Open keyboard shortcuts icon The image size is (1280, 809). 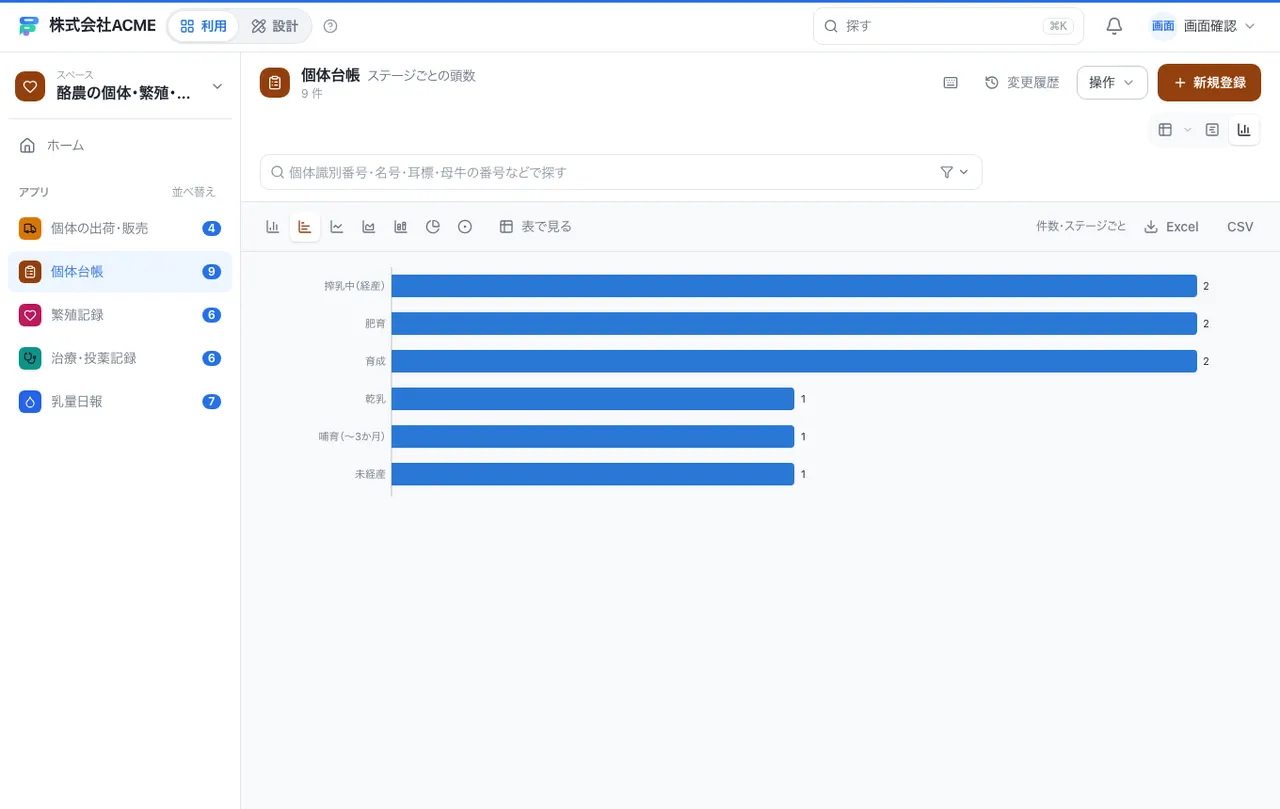click(x=950, y=83)
